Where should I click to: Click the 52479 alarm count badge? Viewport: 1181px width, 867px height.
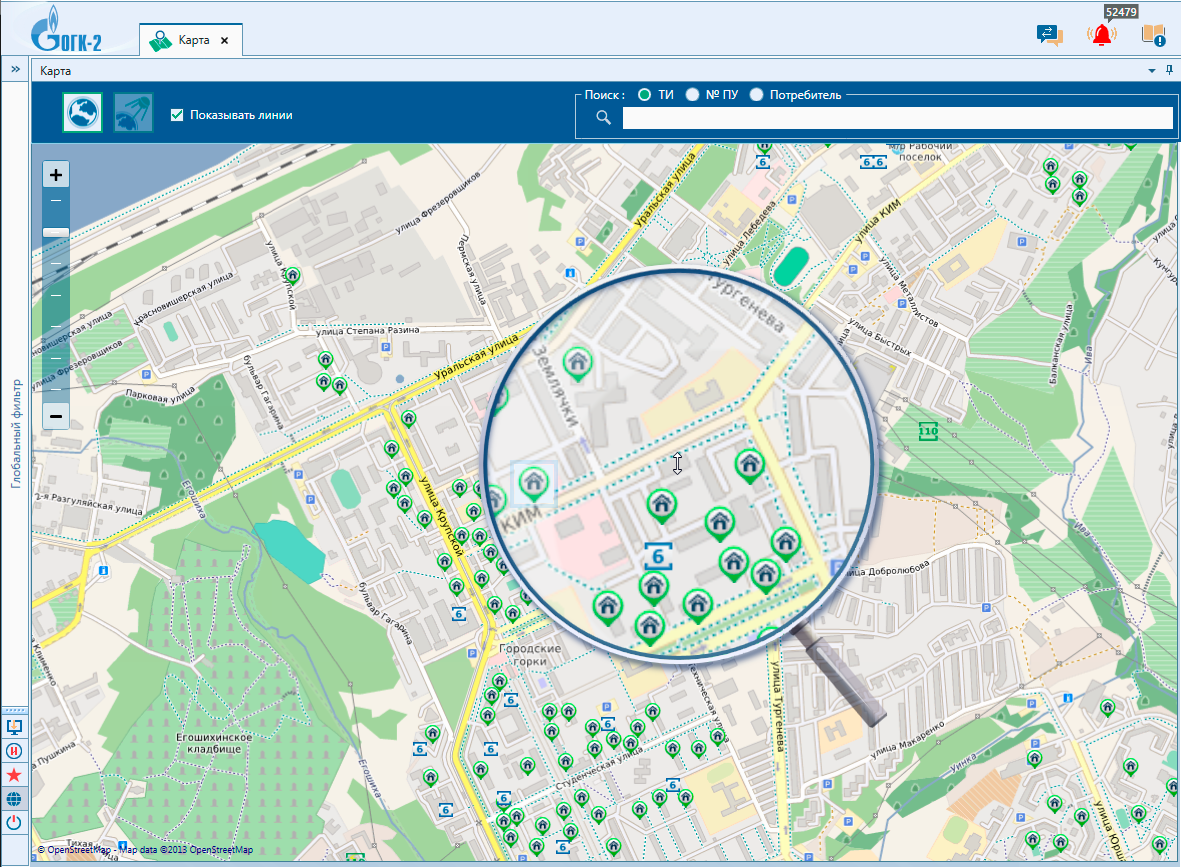click(x=1121, y=12)
